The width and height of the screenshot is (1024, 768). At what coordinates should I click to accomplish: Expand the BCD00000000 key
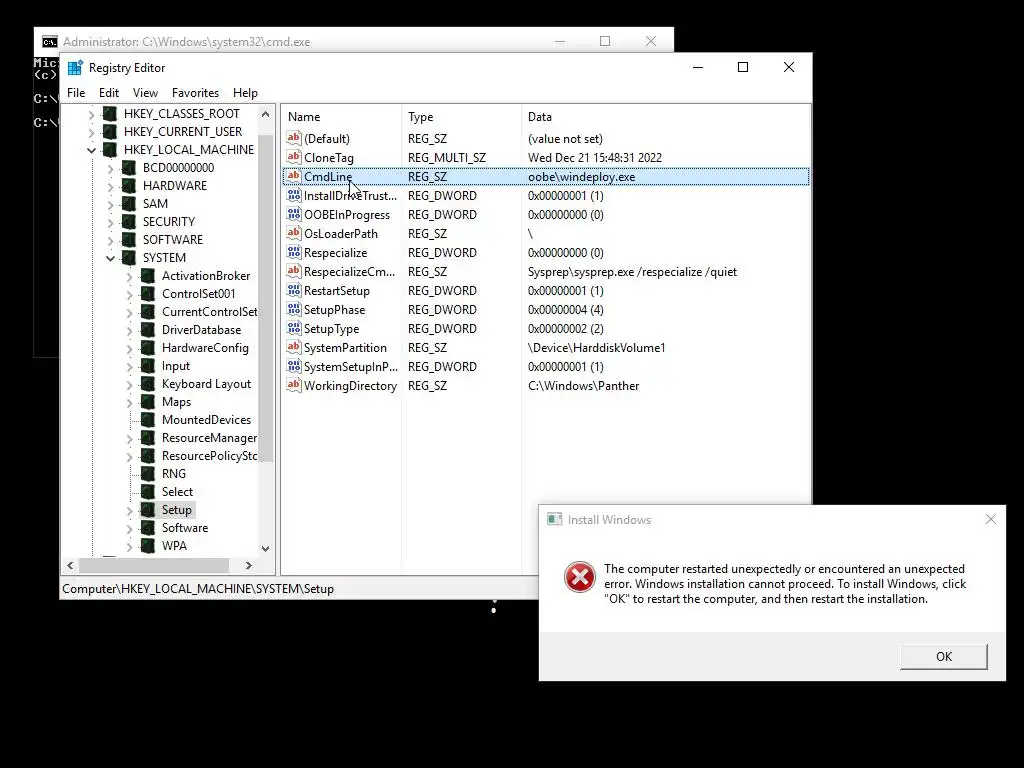[x=110, y=168]
